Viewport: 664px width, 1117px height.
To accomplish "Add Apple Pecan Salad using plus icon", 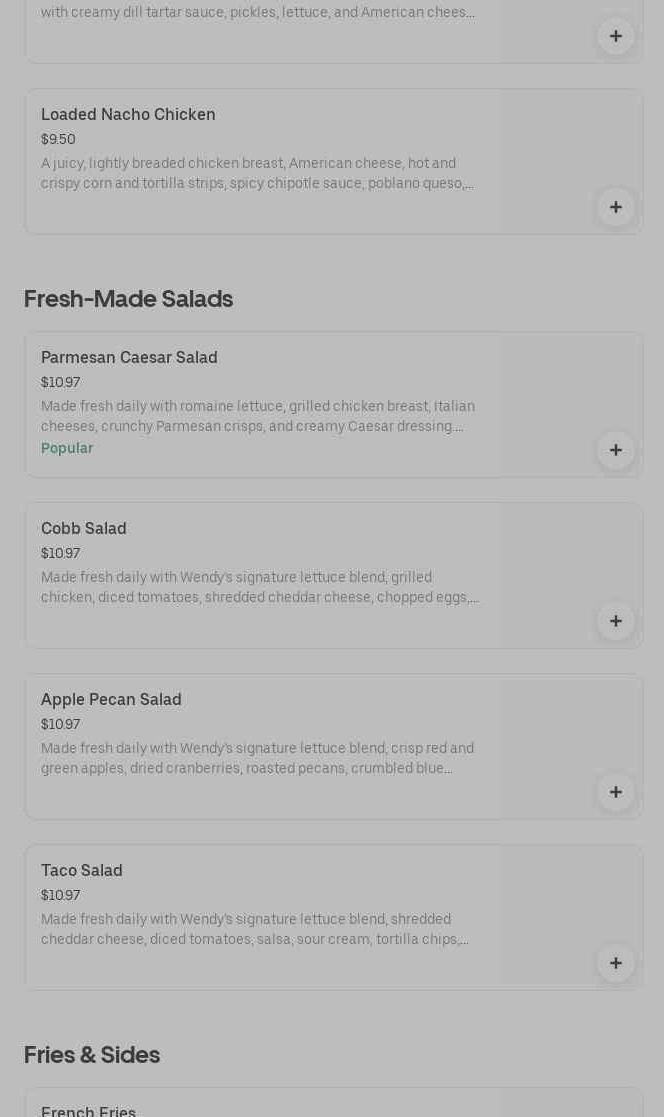I will [615, 792].
